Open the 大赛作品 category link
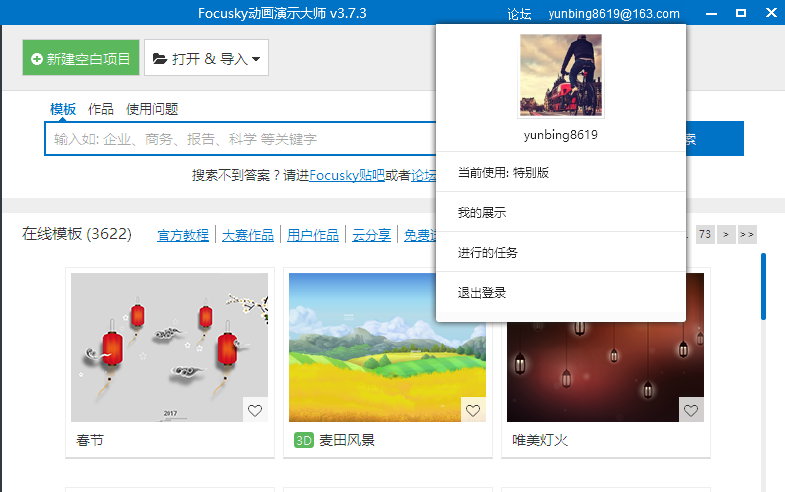Viewport: 785px width, 492px height. click(x=248, y=235)
